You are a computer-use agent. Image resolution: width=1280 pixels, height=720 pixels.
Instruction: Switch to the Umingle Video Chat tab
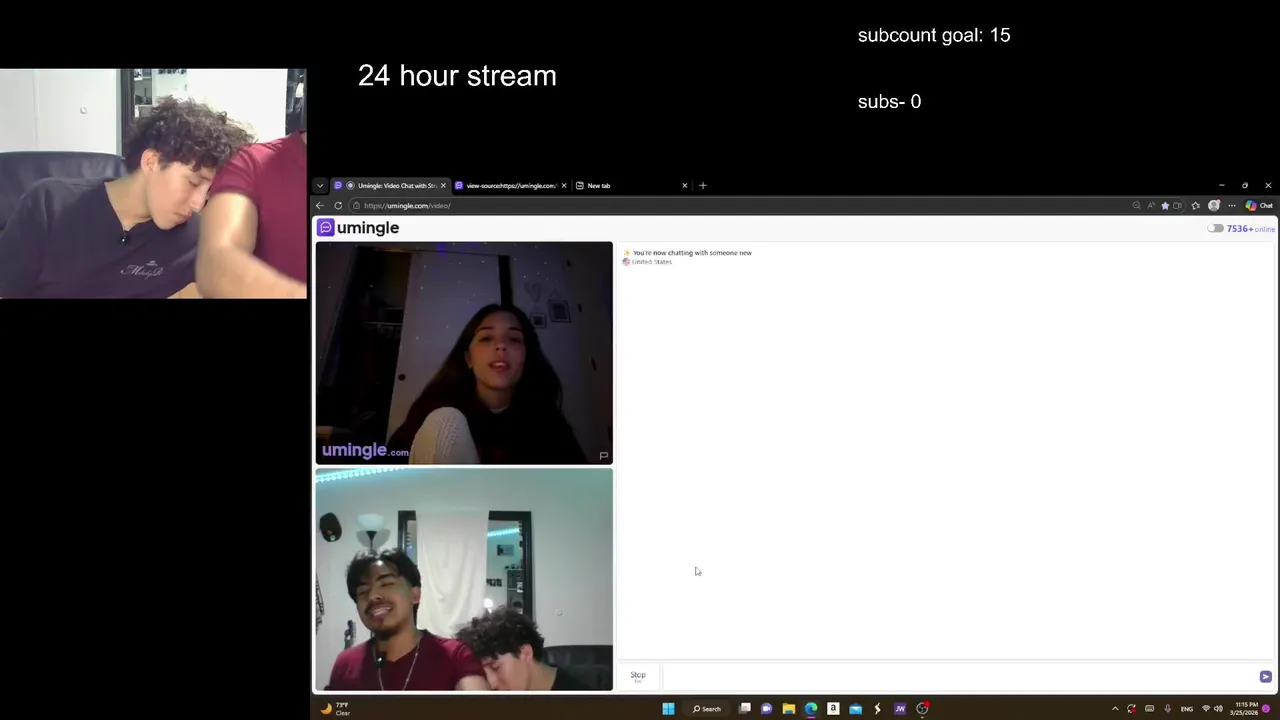pos(390,185)
